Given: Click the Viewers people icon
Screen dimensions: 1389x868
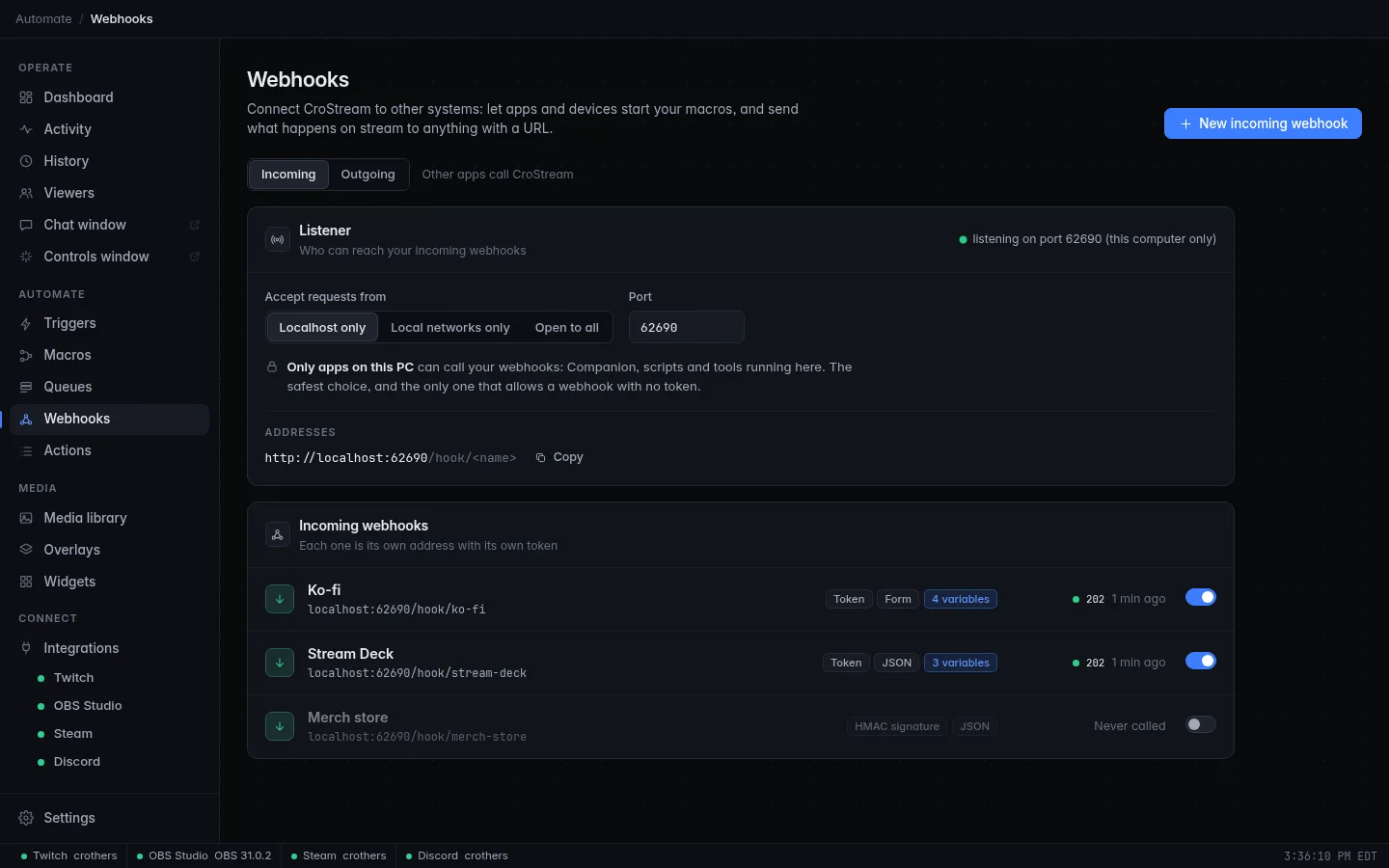Looking at the screenshot, I should tap(26, 193).
